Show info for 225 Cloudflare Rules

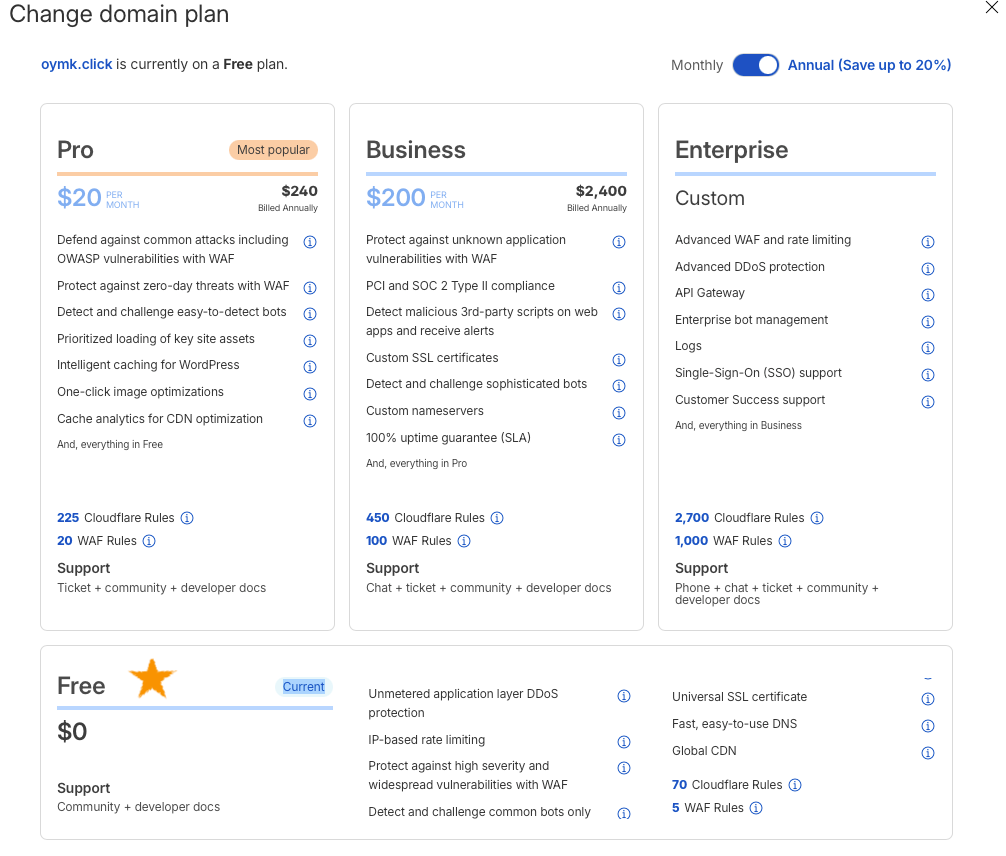(187, 518)
